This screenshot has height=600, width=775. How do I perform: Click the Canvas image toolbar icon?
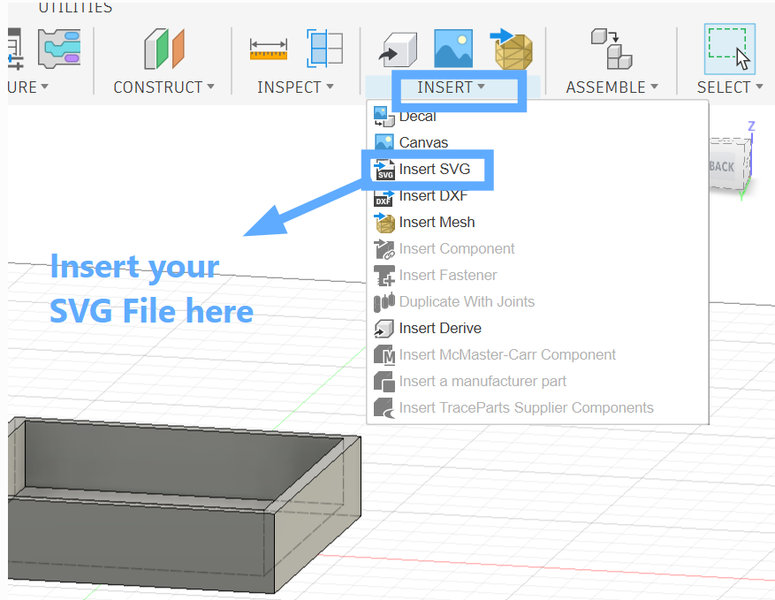click(453, 48)
